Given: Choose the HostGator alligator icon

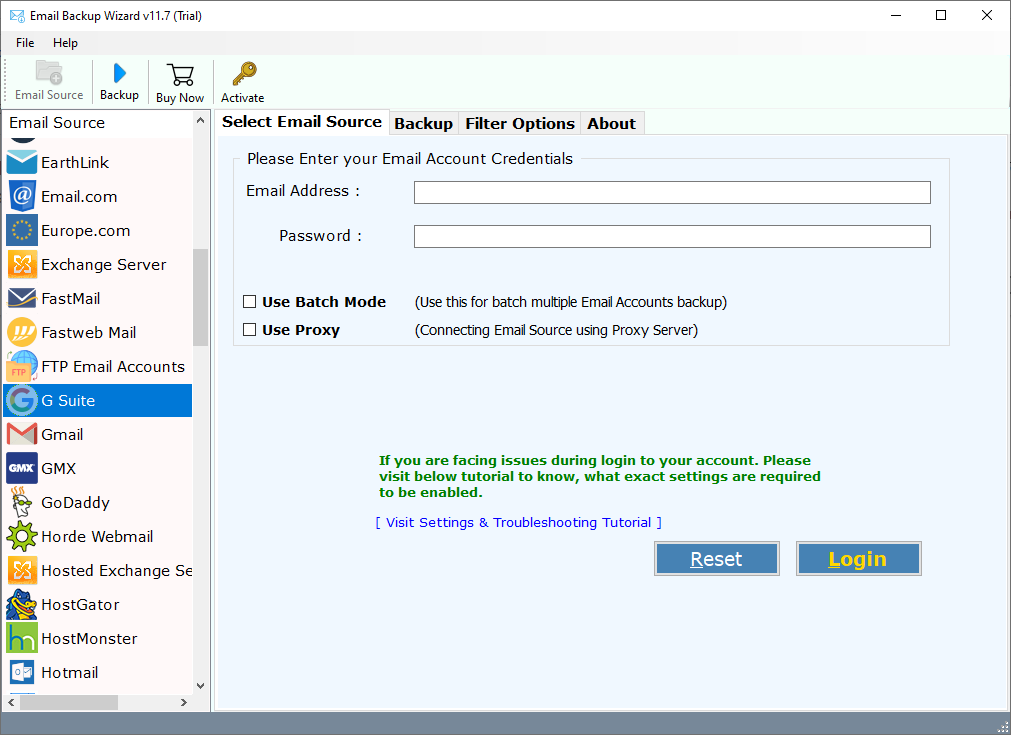Looking at the screenshot, I should pos(22,604).
